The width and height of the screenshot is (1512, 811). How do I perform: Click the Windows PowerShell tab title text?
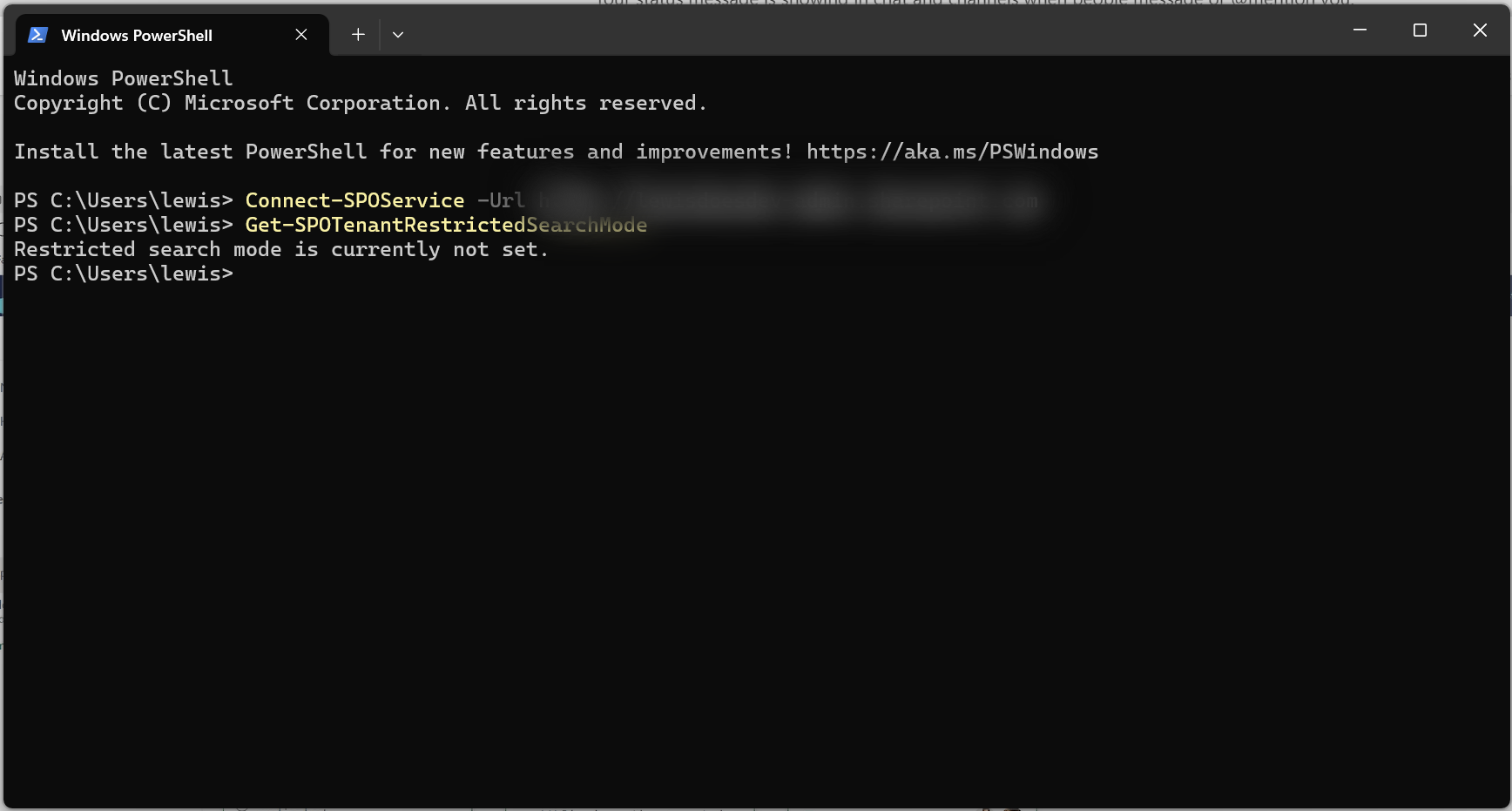tap(136, 36)
